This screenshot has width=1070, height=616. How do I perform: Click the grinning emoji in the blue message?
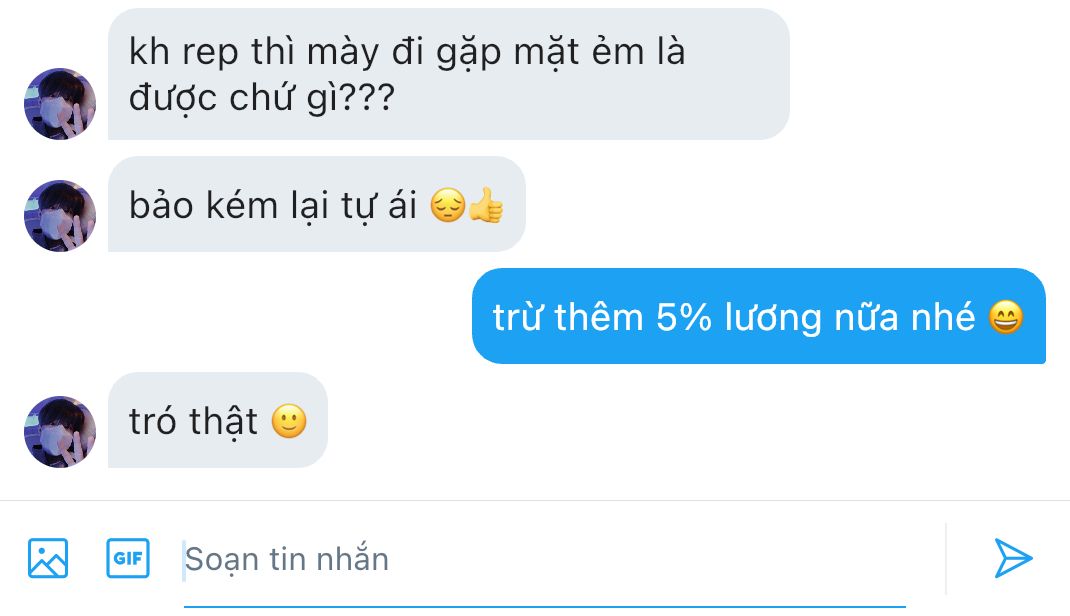coord(1006,317)
